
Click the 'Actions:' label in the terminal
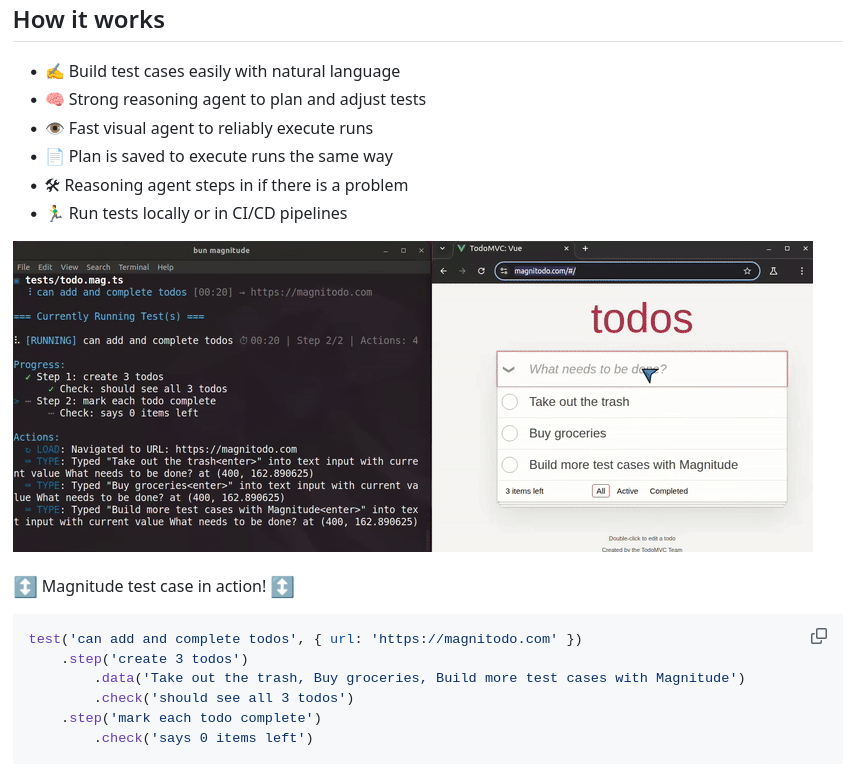(37, 437)
